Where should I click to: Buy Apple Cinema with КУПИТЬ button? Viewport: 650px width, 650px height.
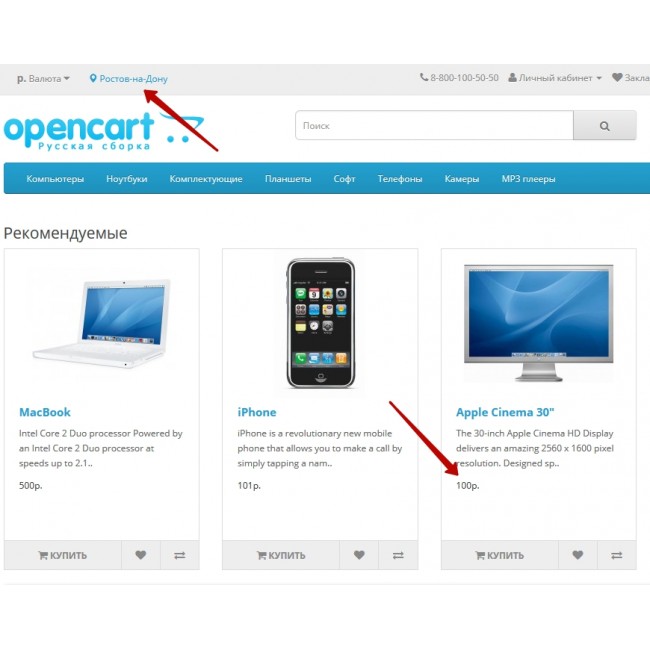[x=500, y=555]
